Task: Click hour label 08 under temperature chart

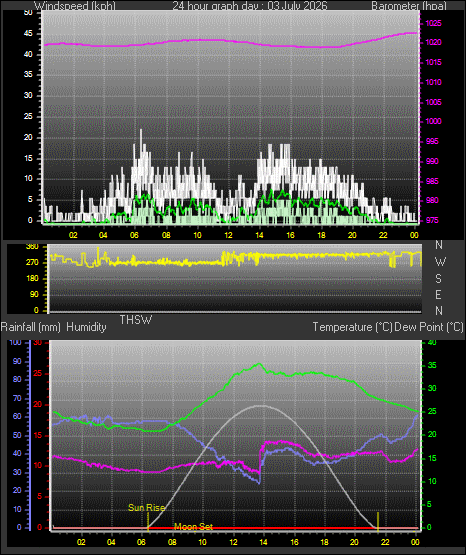Action: [x=172, y=542]
